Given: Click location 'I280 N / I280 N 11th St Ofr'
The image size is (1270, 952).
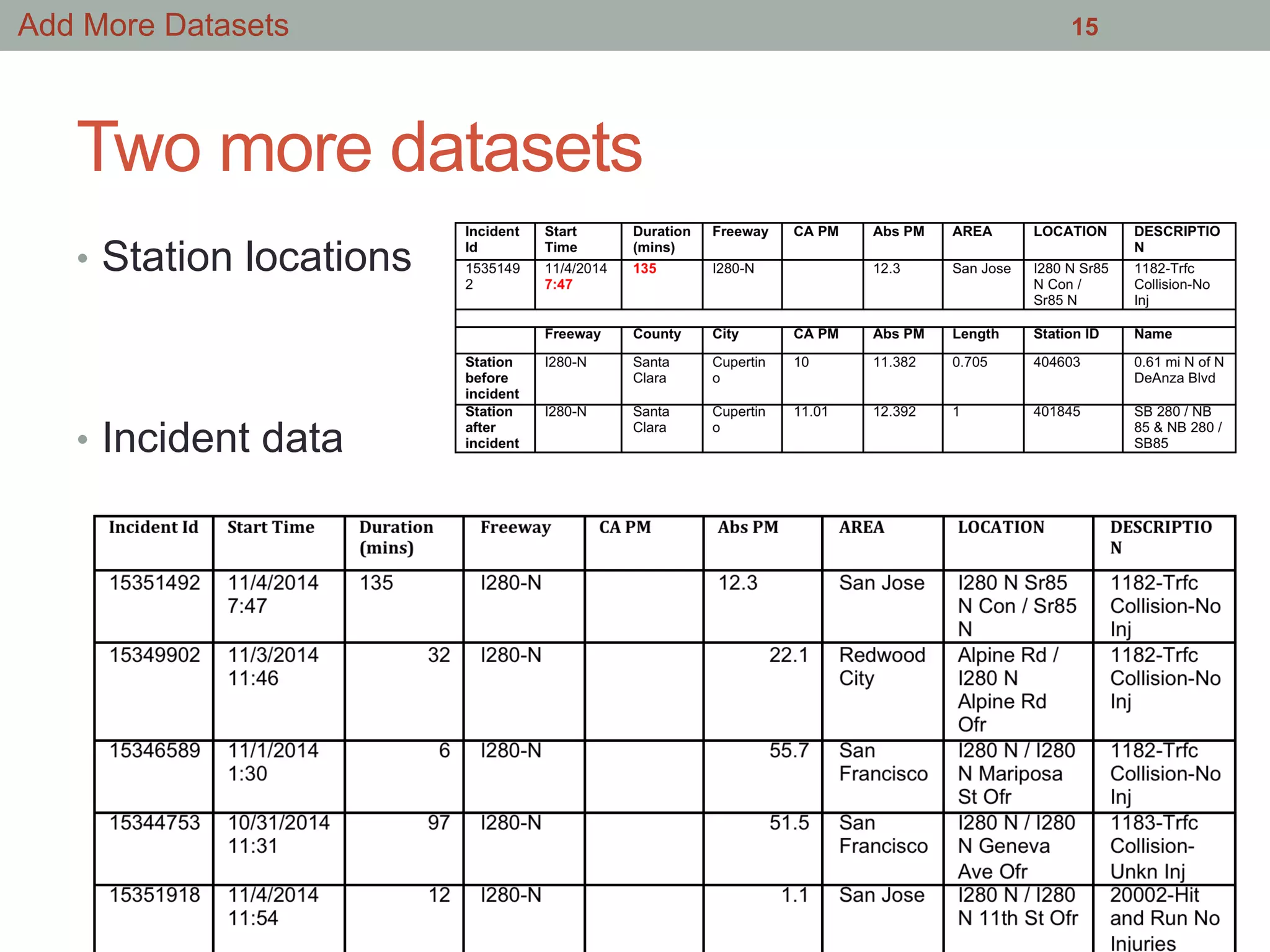Looking at the screenshot, I should (1018, 906).
